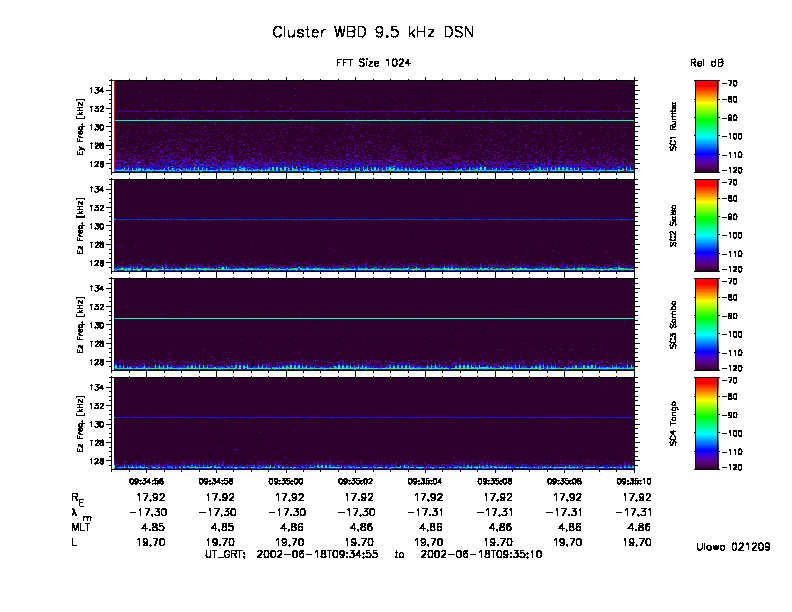The width and height of the screenshot is (792, 612).
Task: Click the "UIowa 021209" credit text
Action: point(733,547)
